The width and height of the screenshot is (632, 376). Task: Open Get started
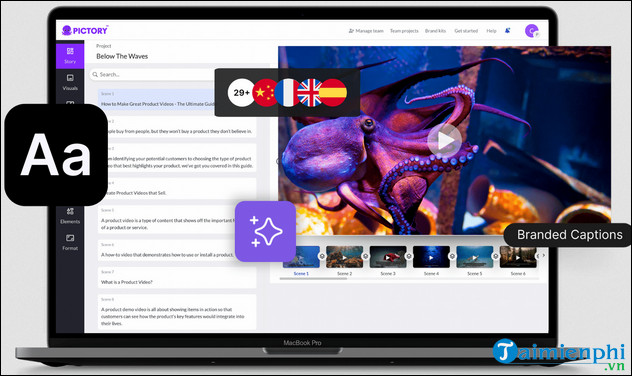[x=466, y=31]
